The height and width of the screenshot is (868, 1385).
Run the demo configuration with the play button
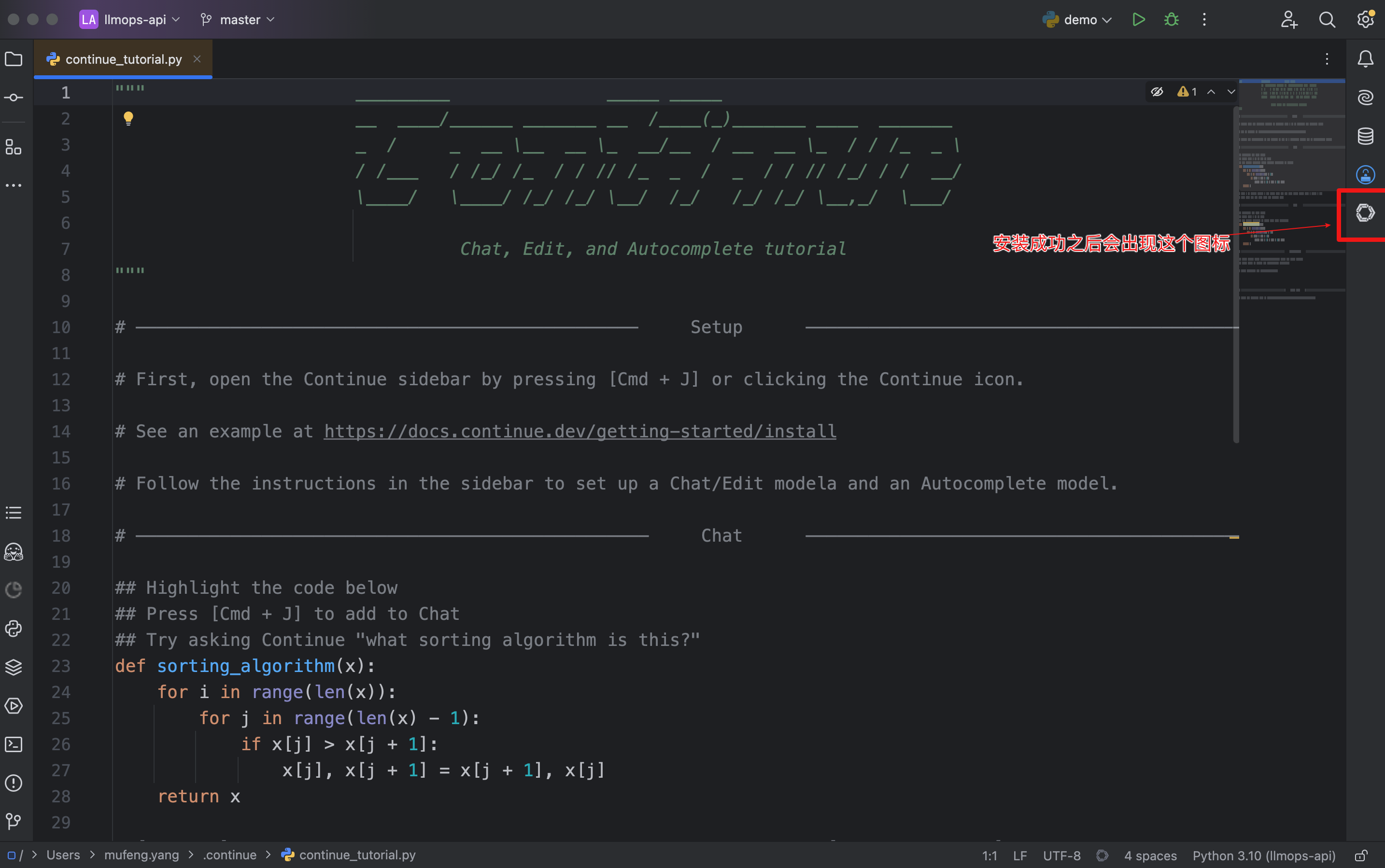pyautogui.click(x=1139, y=19)
